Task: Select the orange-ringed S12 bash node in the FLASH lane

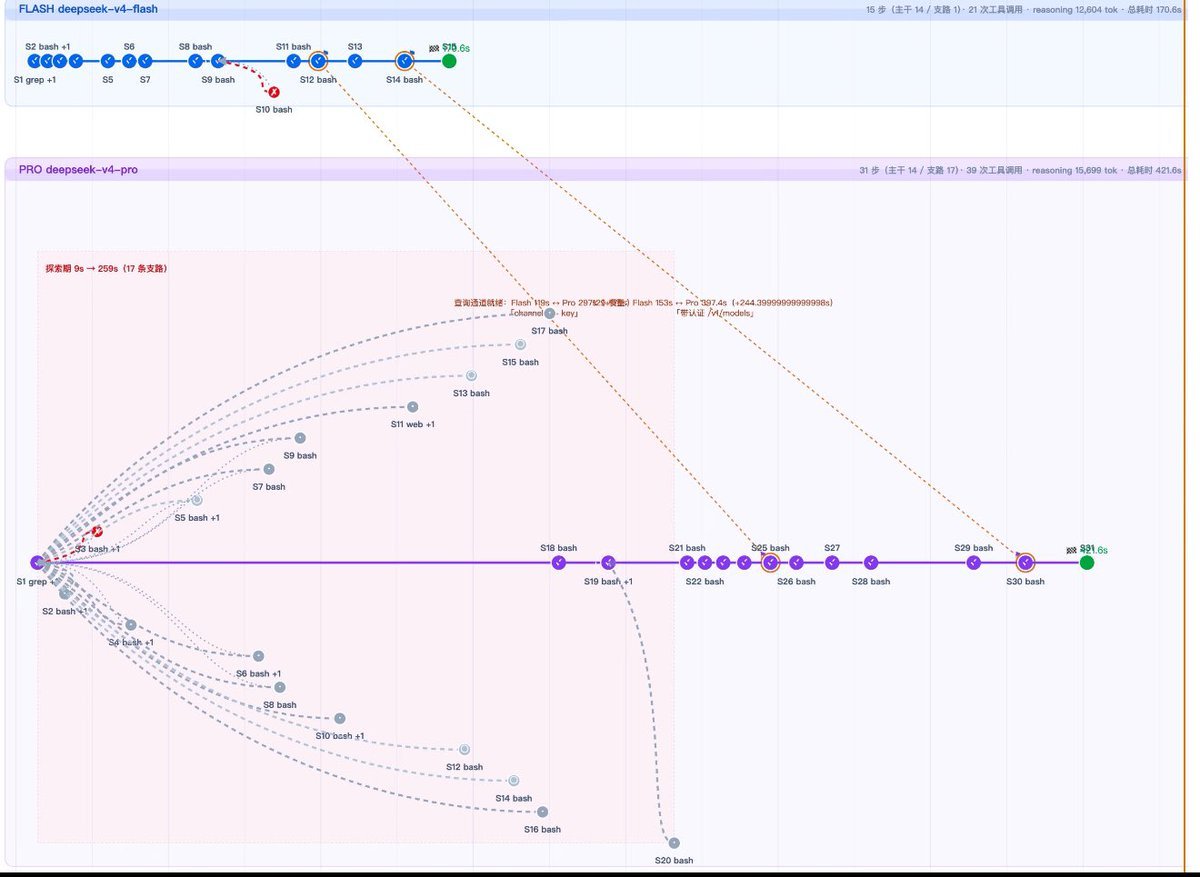Action: pos(319,61)
